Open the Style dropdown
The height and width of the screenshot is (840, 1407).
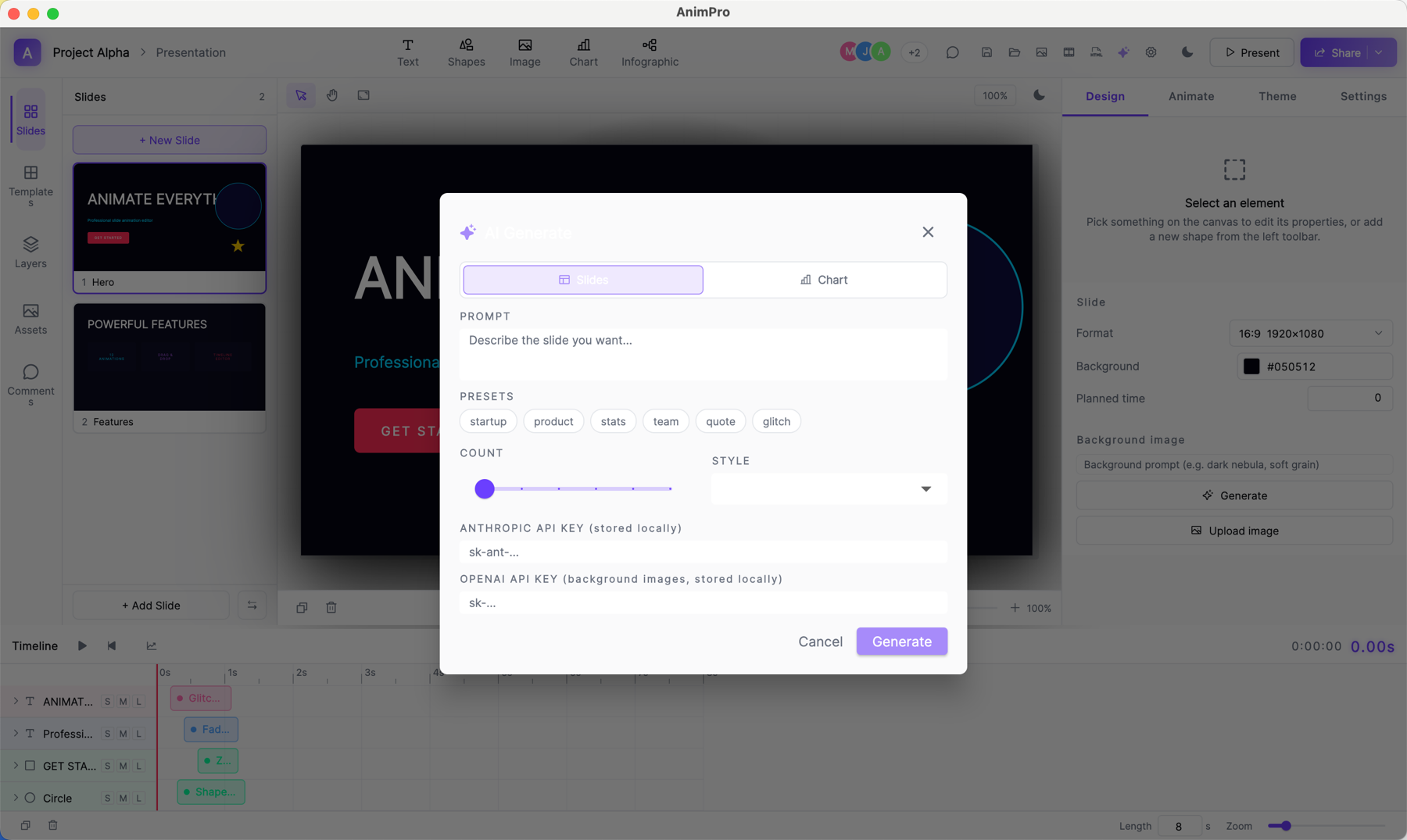coord(829,489)
